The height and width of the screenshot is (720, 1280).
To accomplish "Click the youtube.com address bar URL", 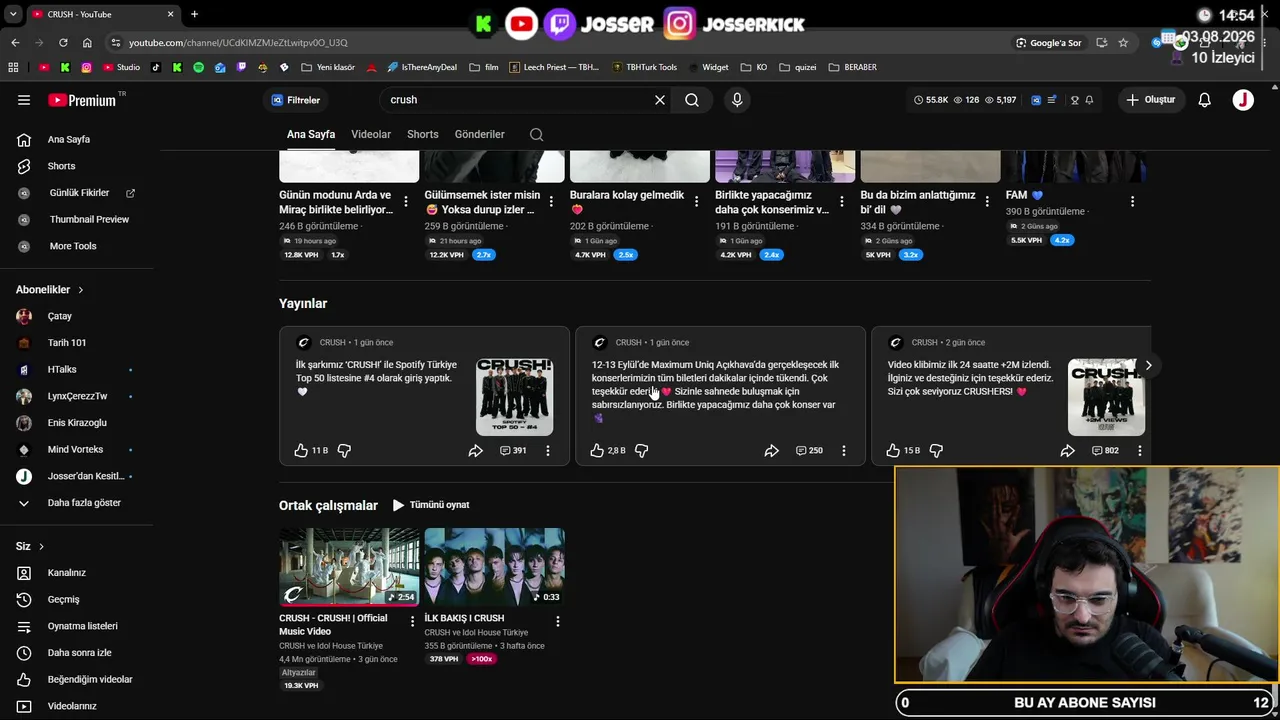I will click(238, 43).
